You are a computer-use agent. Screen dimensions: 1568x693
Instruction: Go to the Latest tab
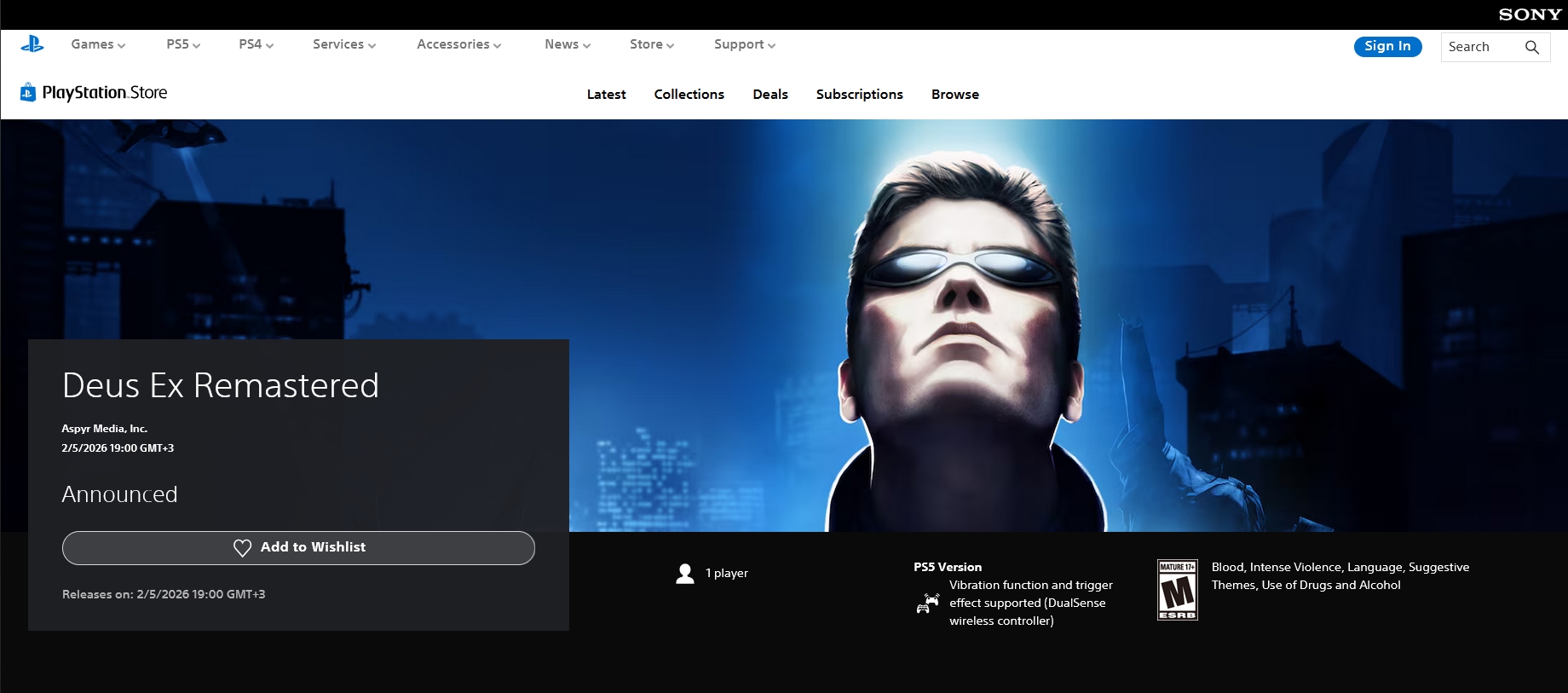[x=607, y=95]
